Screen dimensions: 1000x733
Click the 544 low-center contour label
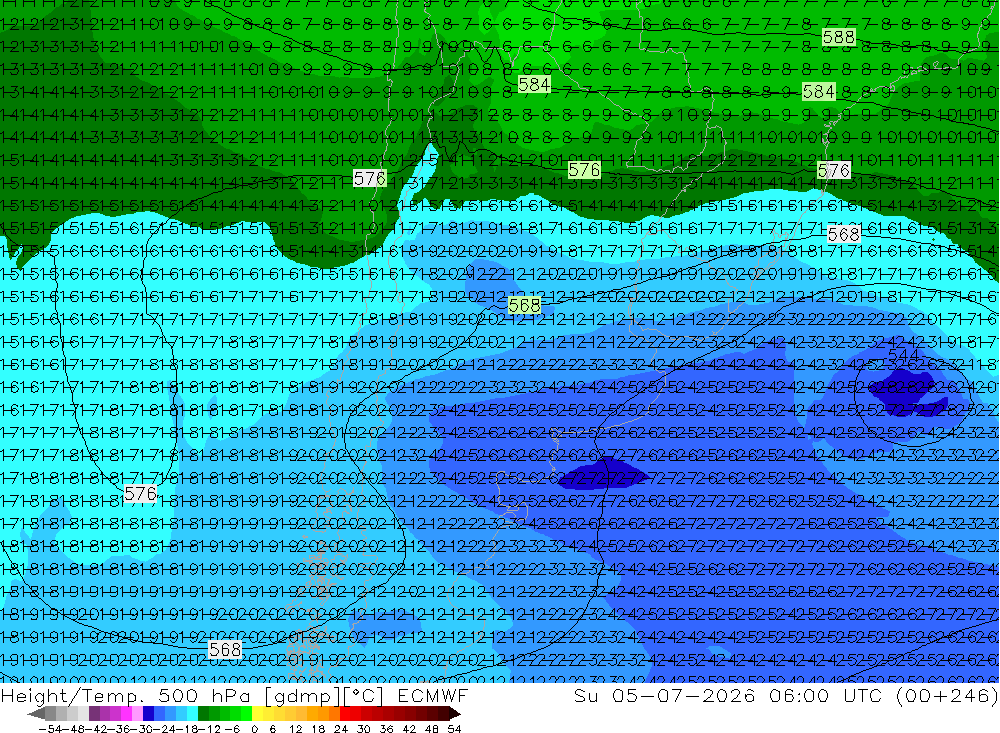(904, 354)
